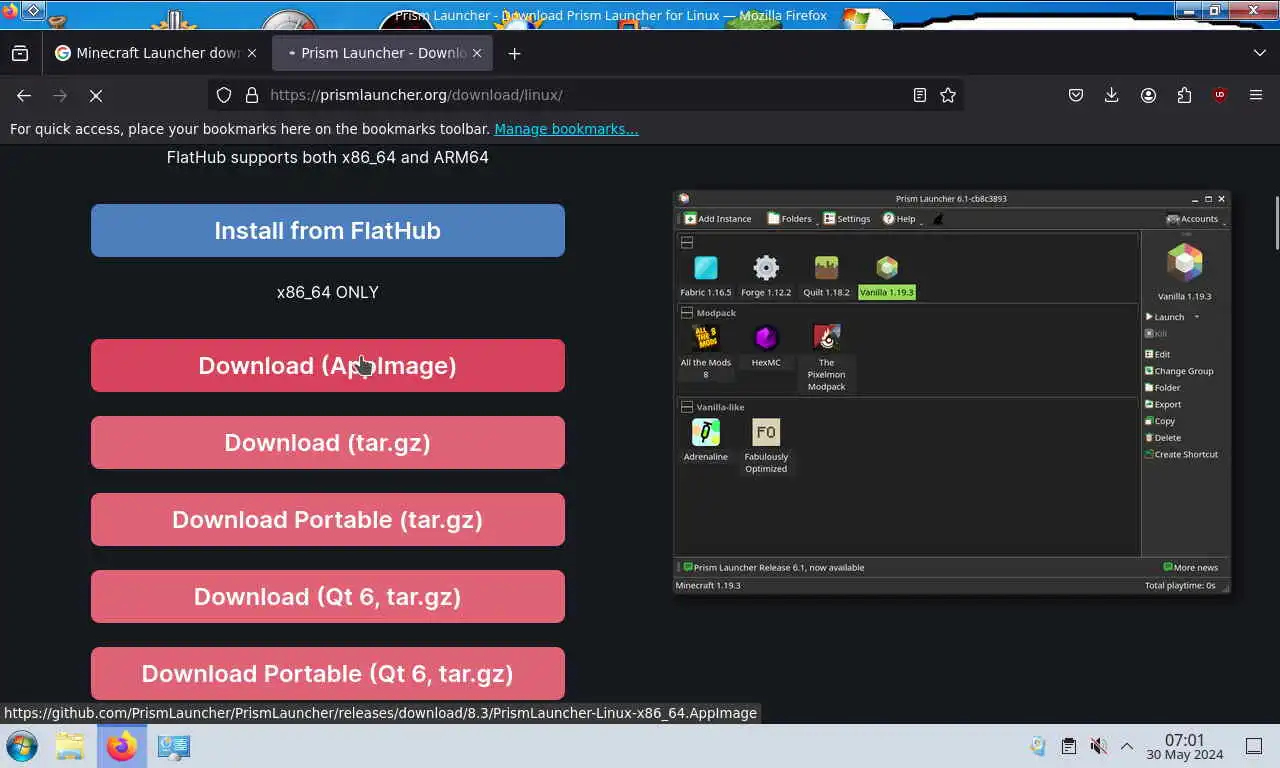Open the Firefox downloads panel

(x=1111, y=95)
